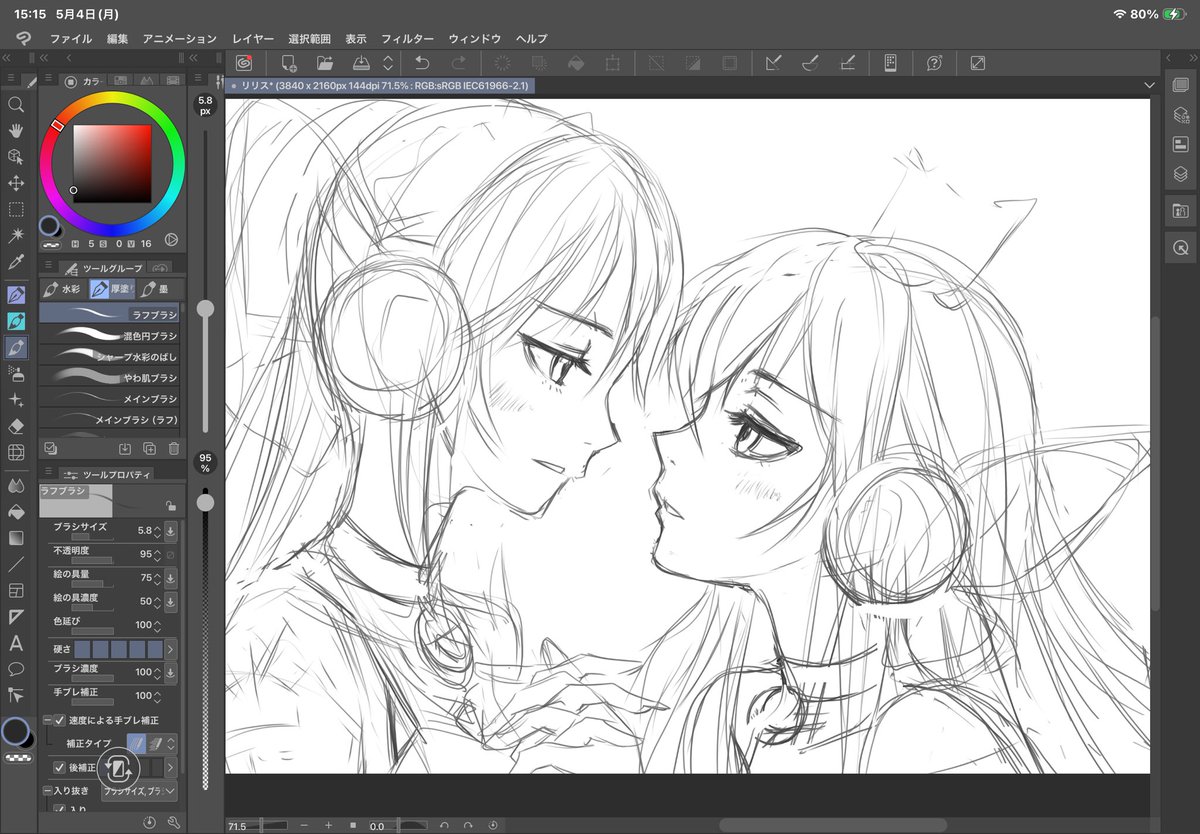Click the delete sub tool trash icon
Viewport: 1200px width, 834px height.
pos(174,449)
